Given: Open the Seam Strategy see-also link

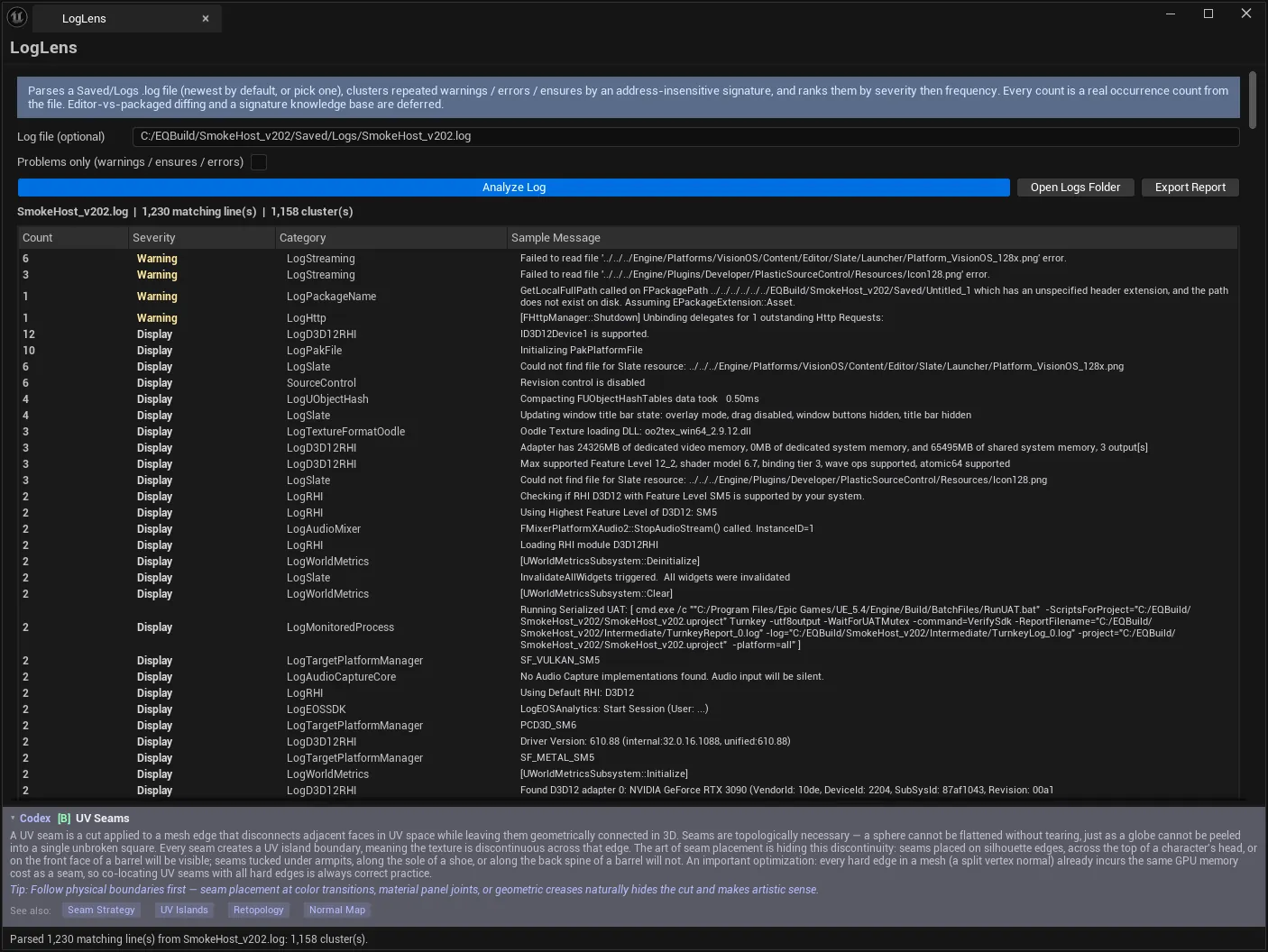Looking at the screenshot, I should pyautogui.click(x=101, y=911).
